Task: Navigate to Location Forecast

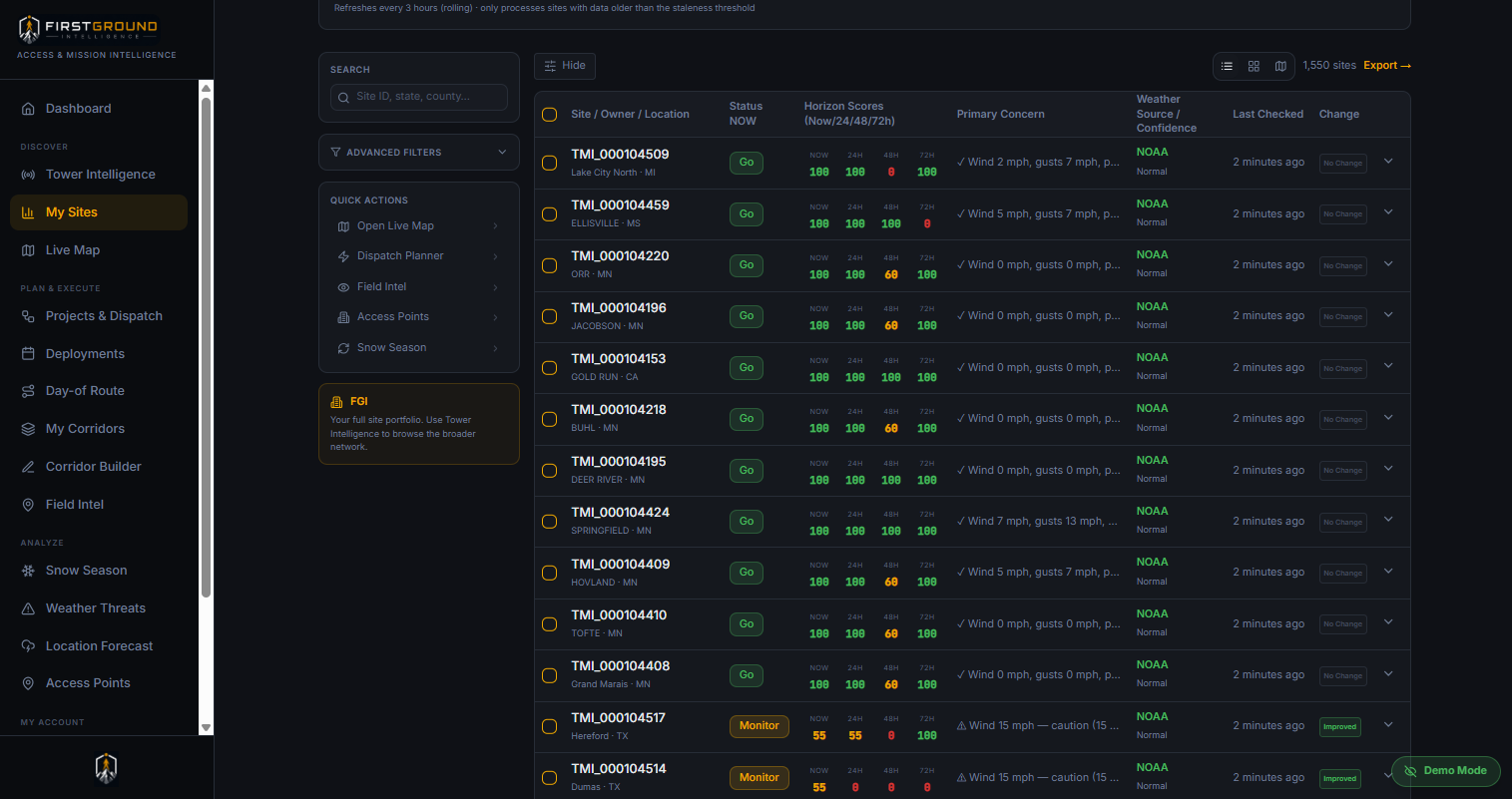Action: tap(99, 646)
